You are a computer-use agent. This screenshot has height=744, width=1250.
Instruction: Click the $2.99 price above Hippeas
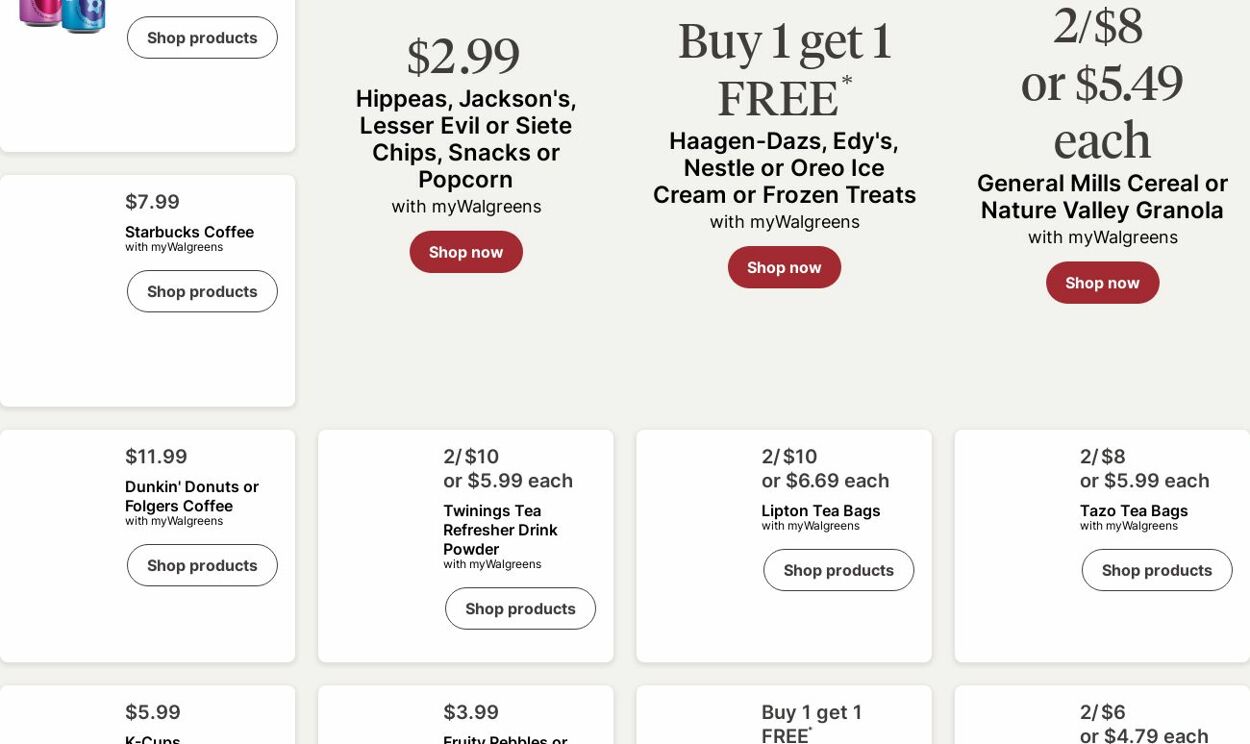(x=463, y=57)
